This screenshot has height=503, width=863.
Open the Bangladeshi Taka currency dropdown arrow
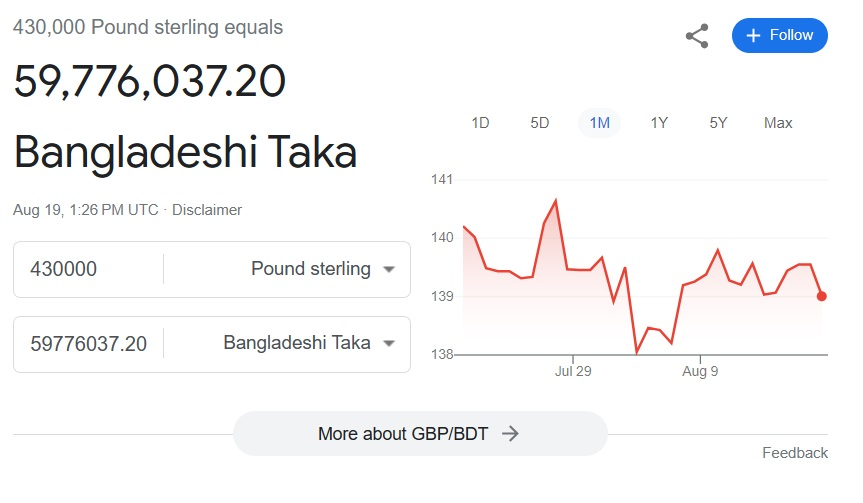[x=389, y=343]
